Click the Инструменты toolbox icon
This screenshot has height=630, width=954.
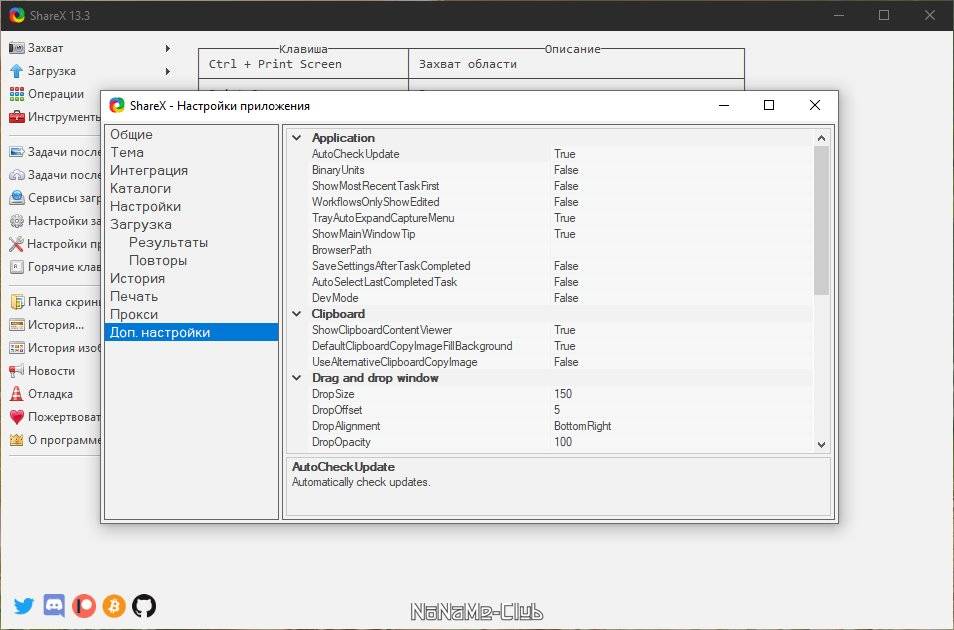tap(16, 117)
